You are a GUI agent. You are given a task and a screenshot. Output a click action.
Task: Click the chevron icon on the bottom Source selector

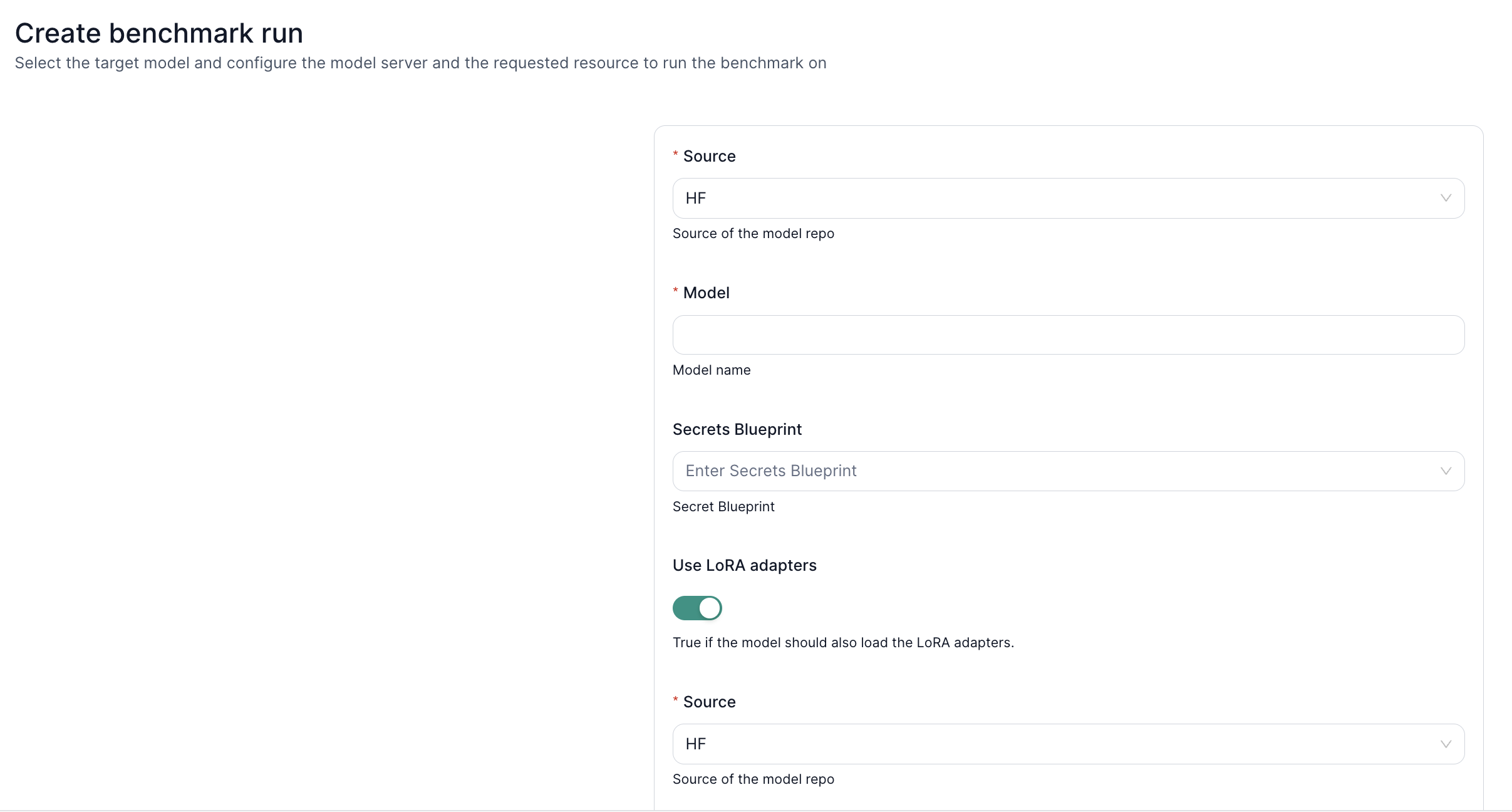click(x=1446, y=744)
